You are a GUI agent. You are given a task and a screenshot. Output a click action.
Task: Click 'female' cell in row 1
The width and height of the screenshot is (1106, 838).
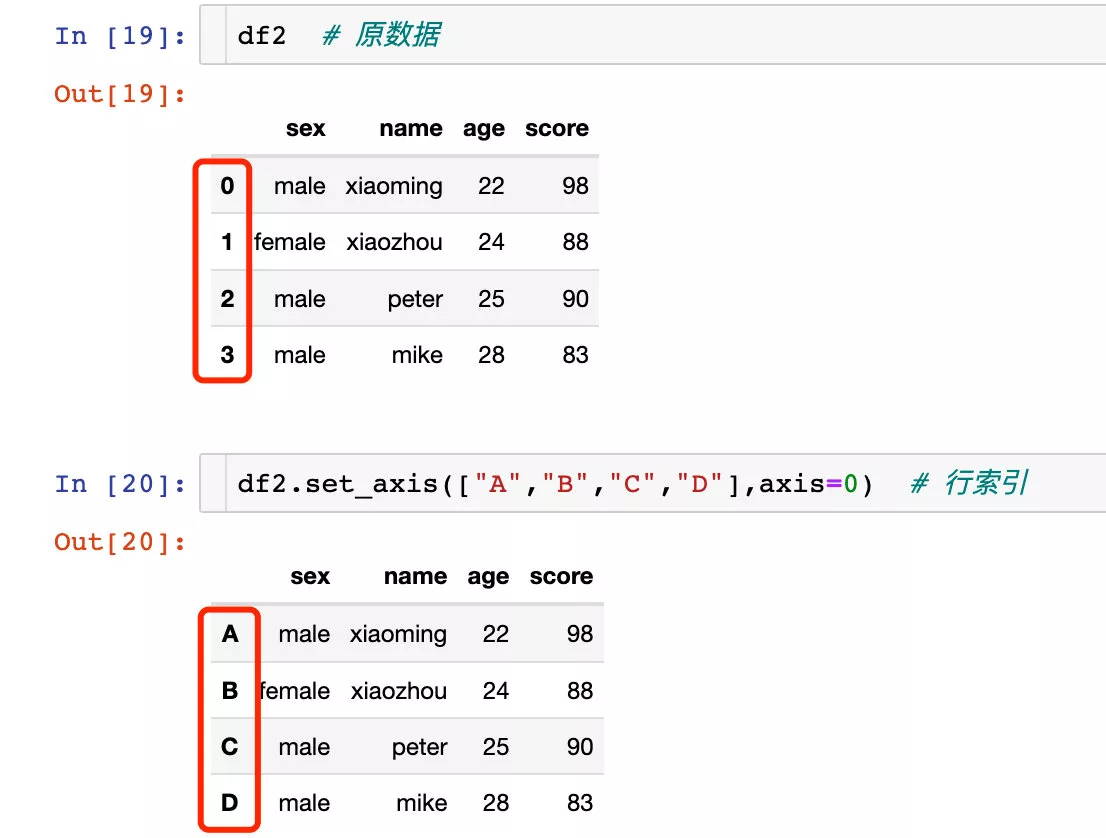tap(290, 242)
